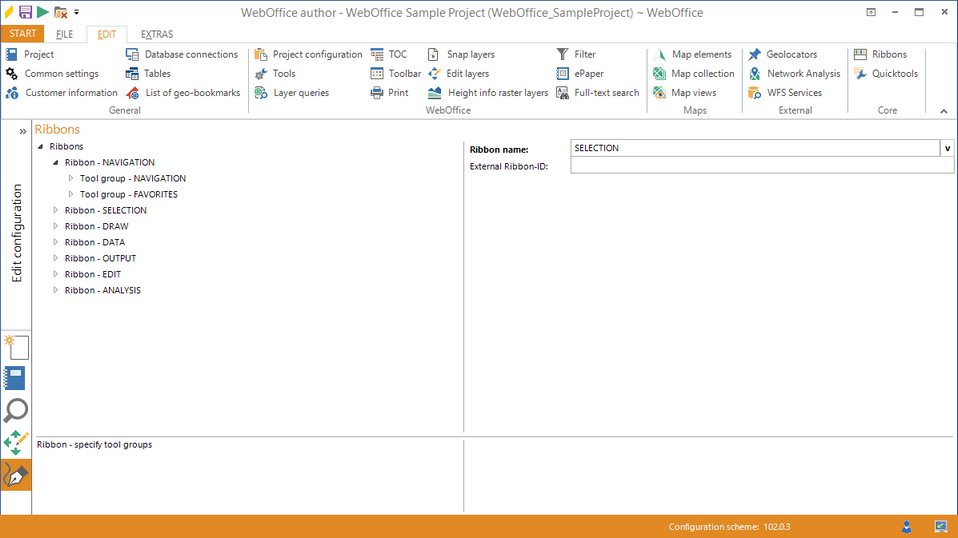Open List of geo-bookmarks
Image resolution: width=958 pixels, height=538 pixels.
183,93
